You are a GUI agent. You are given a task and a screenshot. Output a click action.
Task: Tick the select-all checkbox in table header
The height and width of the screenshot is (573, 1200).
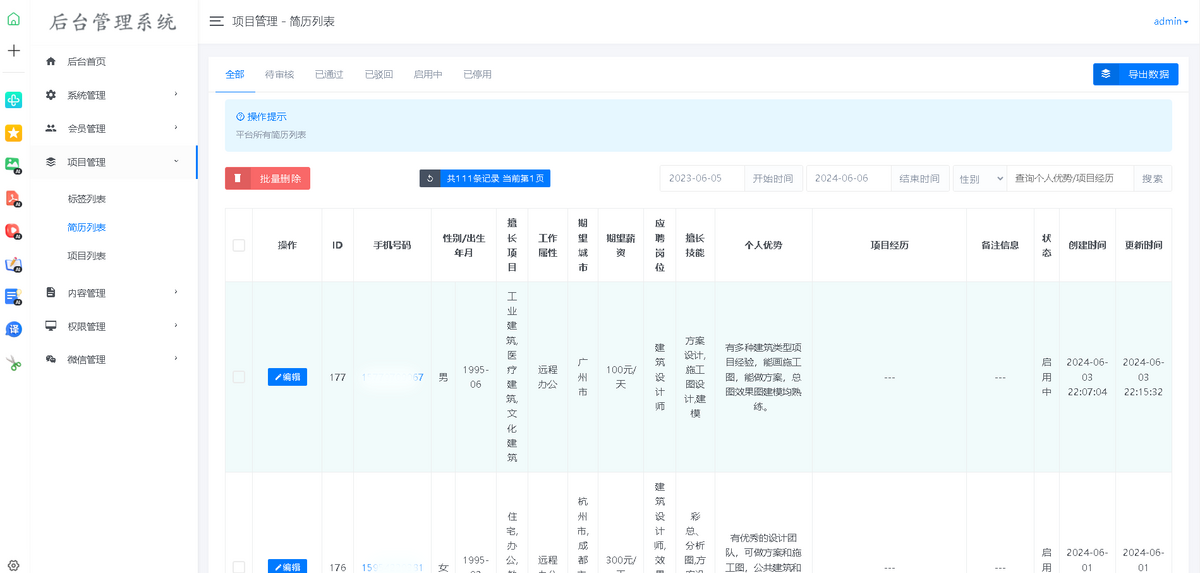239,245
